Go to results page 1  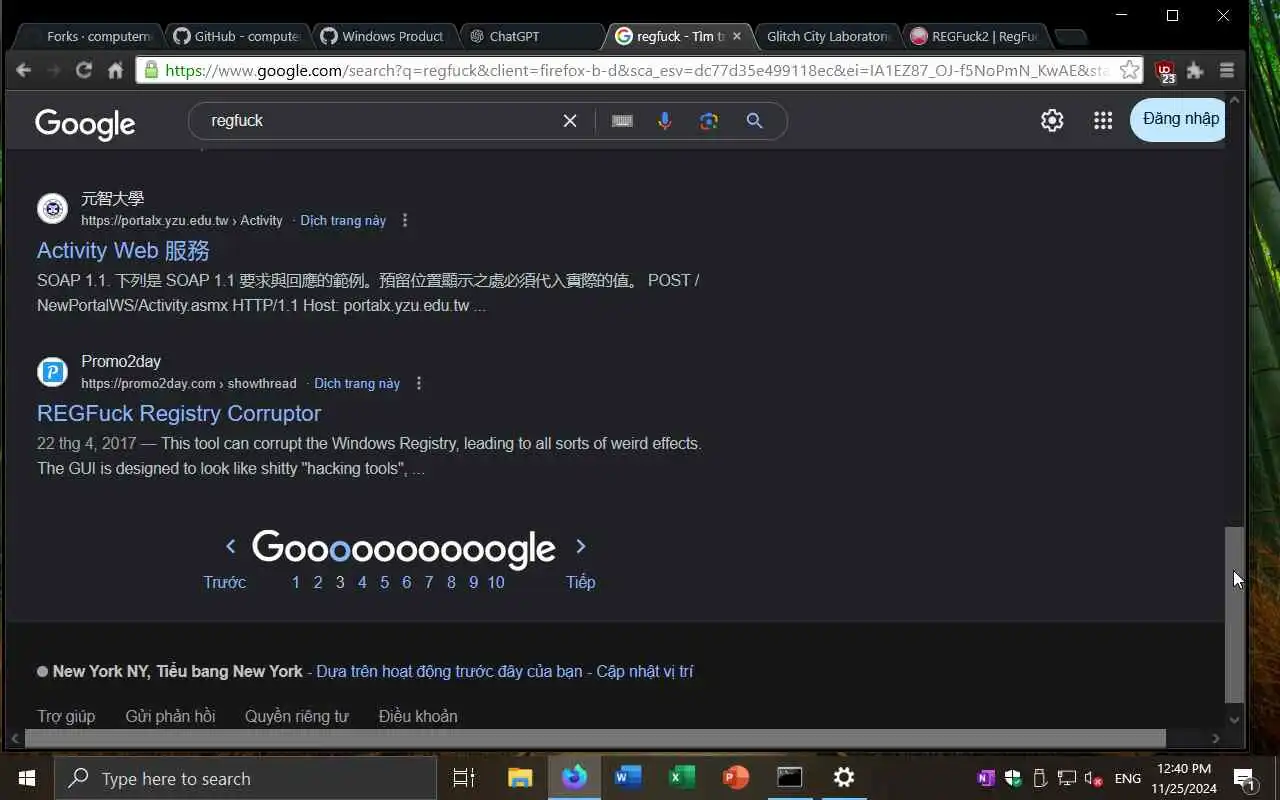click(x=296, y=582)
